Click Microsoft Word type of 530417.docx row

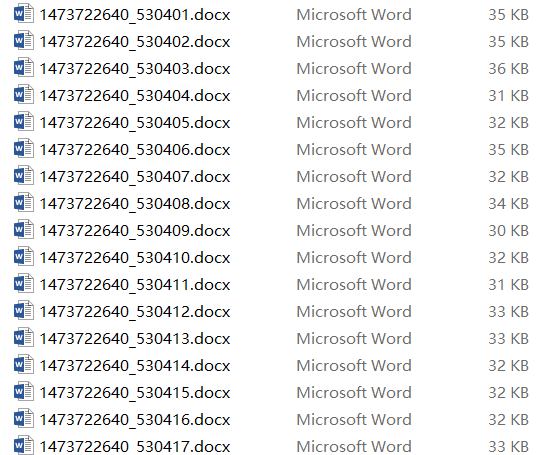tap(354, 447)
